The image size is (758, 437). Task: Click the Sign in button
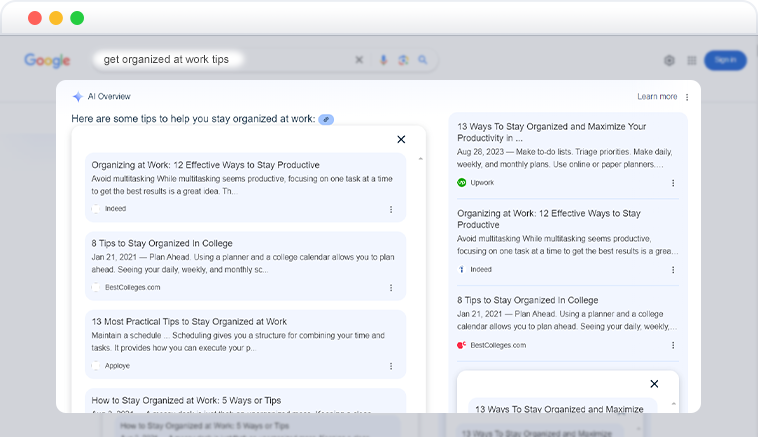click(725, 60)
